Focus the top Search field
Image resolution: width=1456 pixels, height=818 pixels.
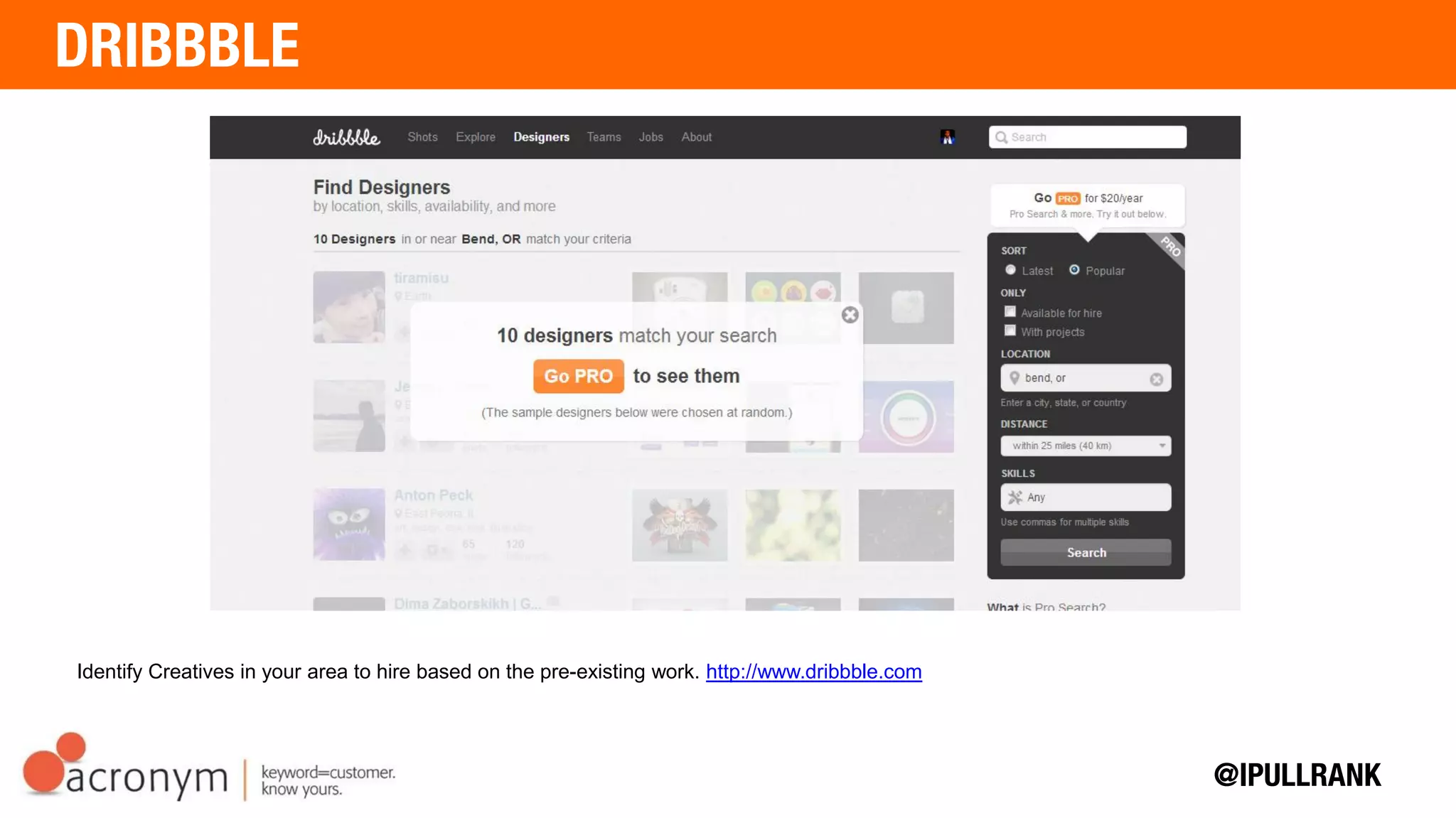pos(1087,137)
